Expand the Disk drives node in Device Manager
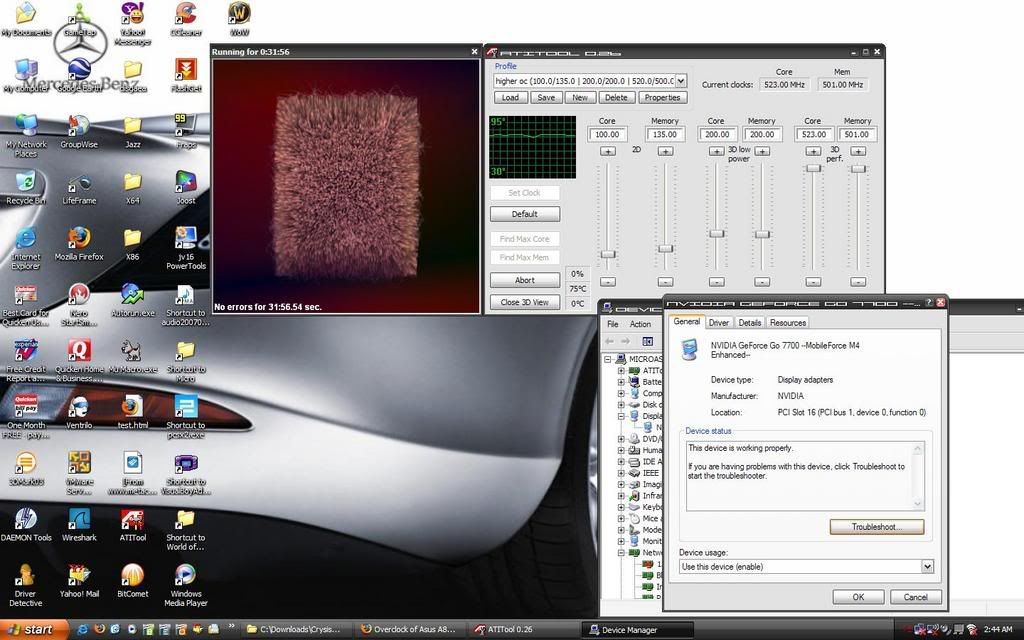This screenshot has width=1024, height=640. pos(621,404)
